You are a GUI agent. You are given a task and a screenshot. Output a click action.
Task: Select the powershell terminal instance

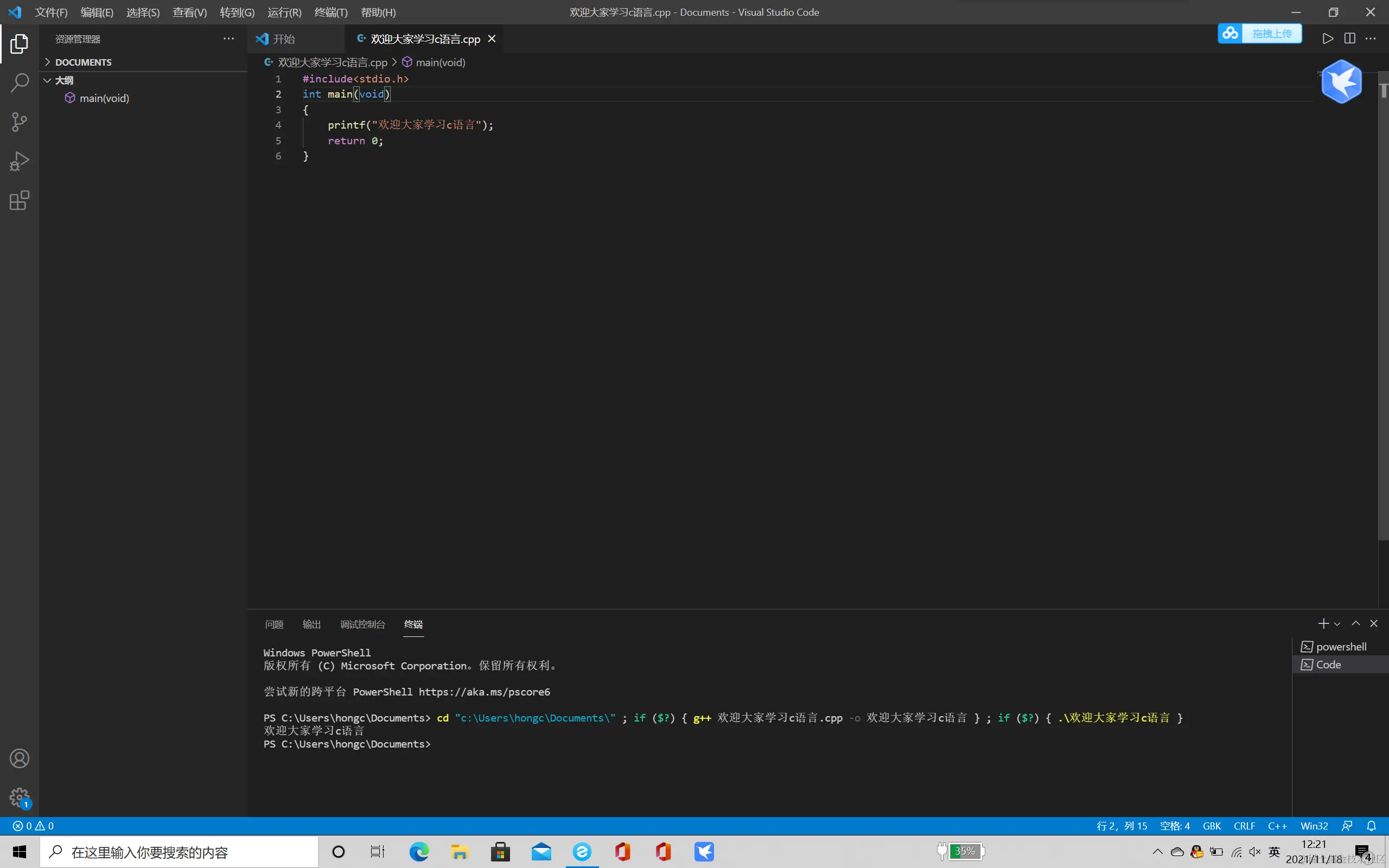[1340, 647]
